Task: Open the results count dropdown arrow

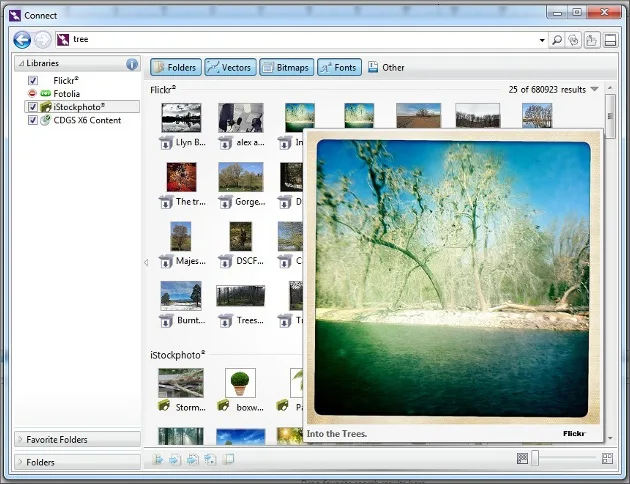Action: [x=595, y=89]
